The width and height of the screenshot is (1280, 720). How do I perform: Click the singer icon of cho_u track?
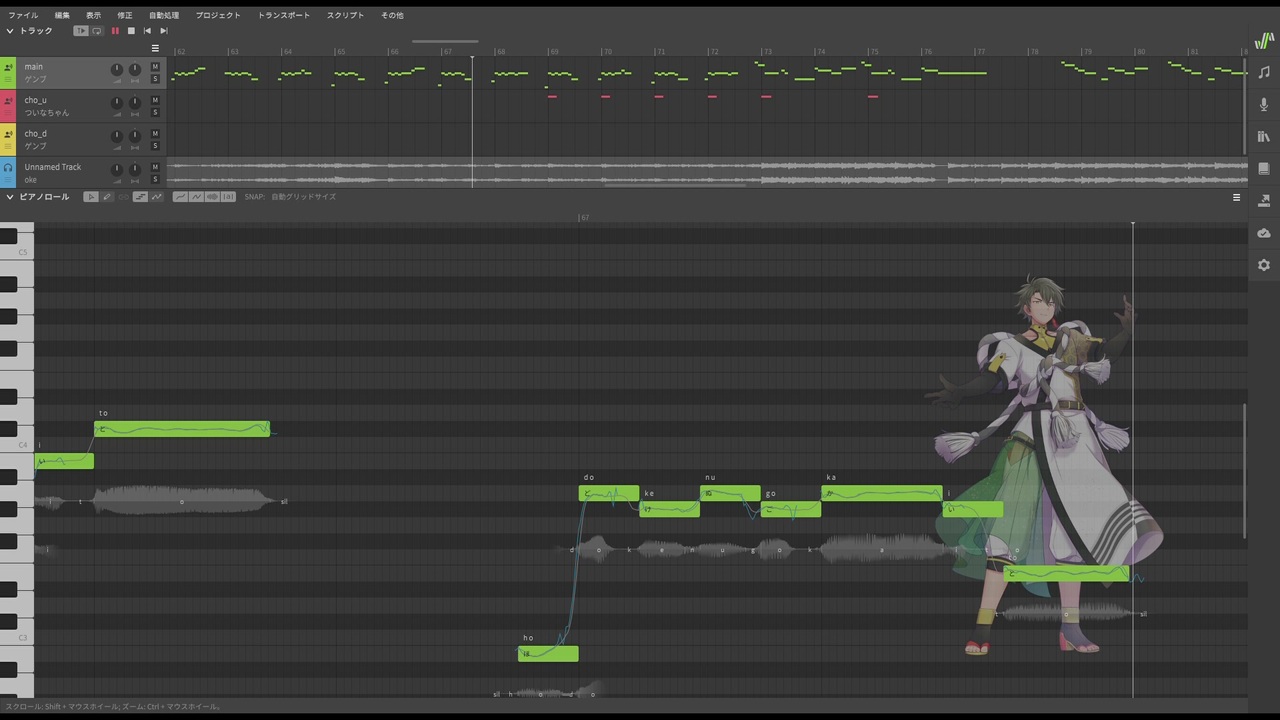click(8, 101)
